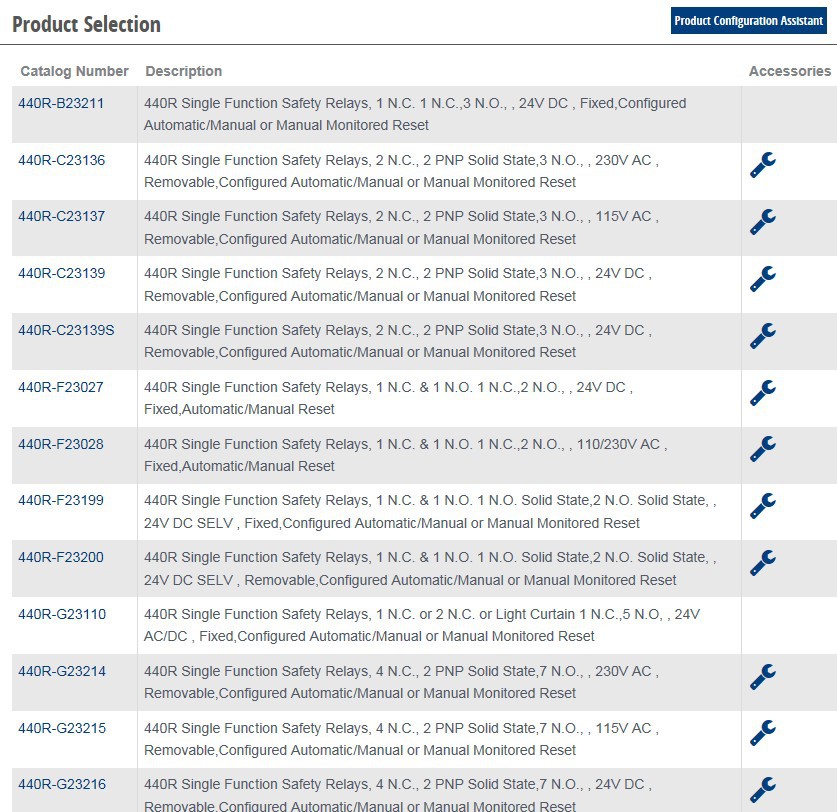The height and width of the screenshot is (812, 837).
Task: Click the 440R-F23028 accessories wrench
Action: pyautogui.click(x=763, y=449)
